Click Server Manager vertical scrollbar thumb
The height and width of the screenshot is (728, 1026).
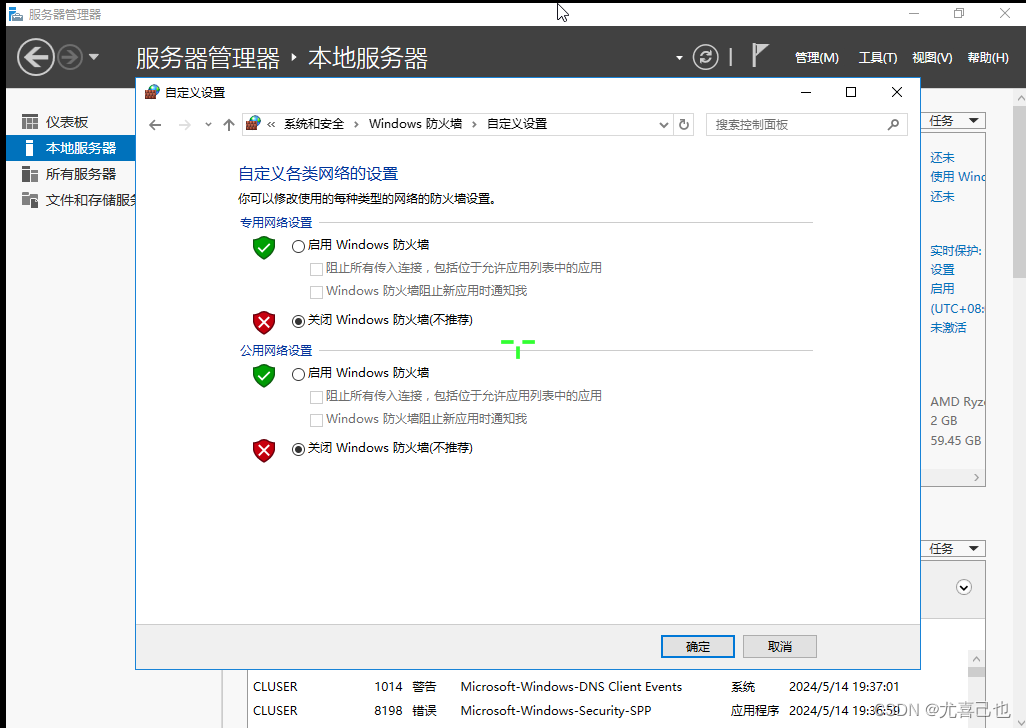coord(1019,192)
